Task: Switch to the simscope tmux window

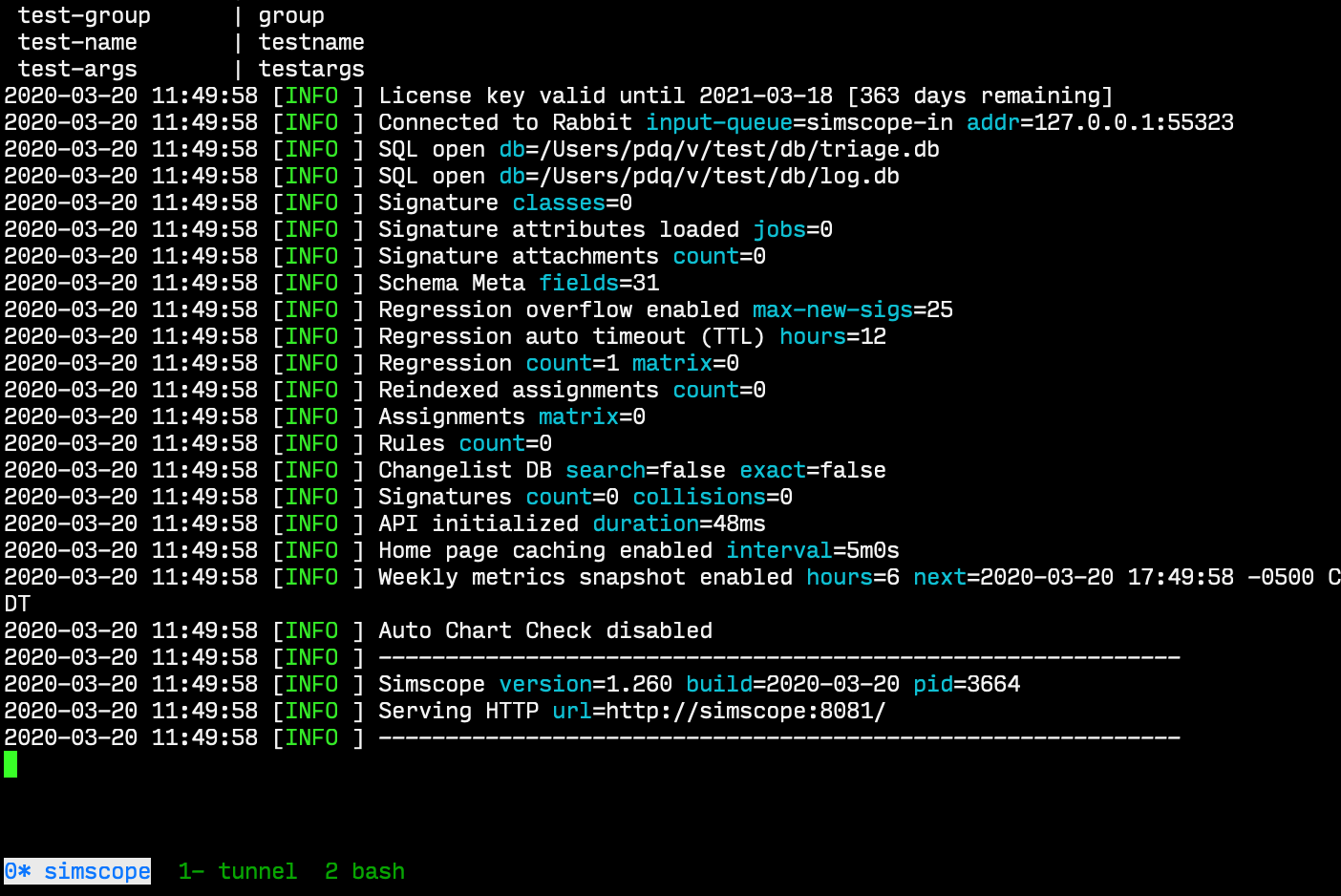Action: pyautogui.click(x=77, y=871)
